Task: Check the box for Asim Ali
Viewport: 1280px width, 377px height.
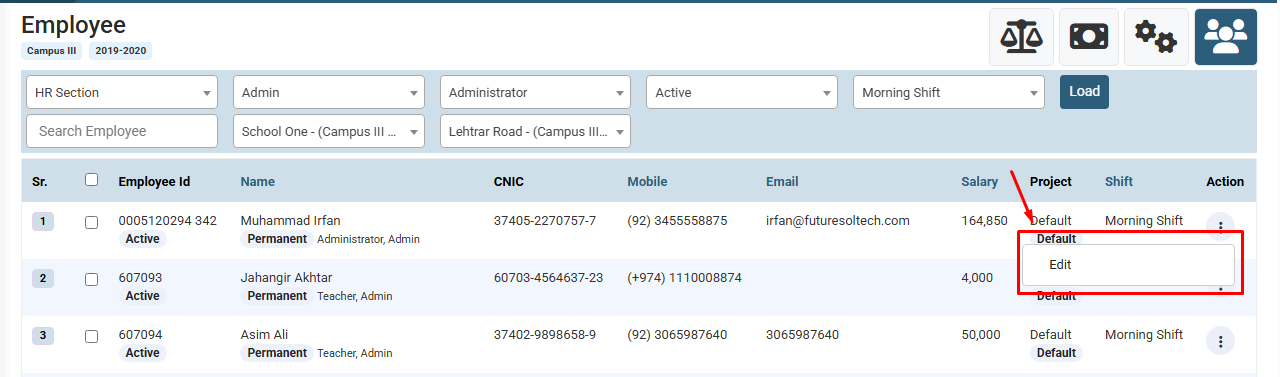Action: coord(92,336)
